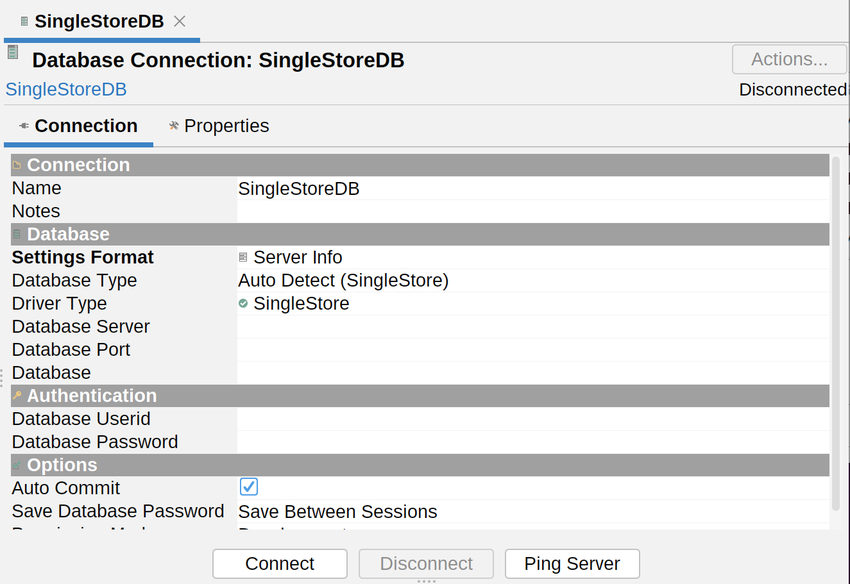This screenshot has width=850, height=584.
Task: Click the folder icon in the Connection section header
Action: [x=18, y=164]
